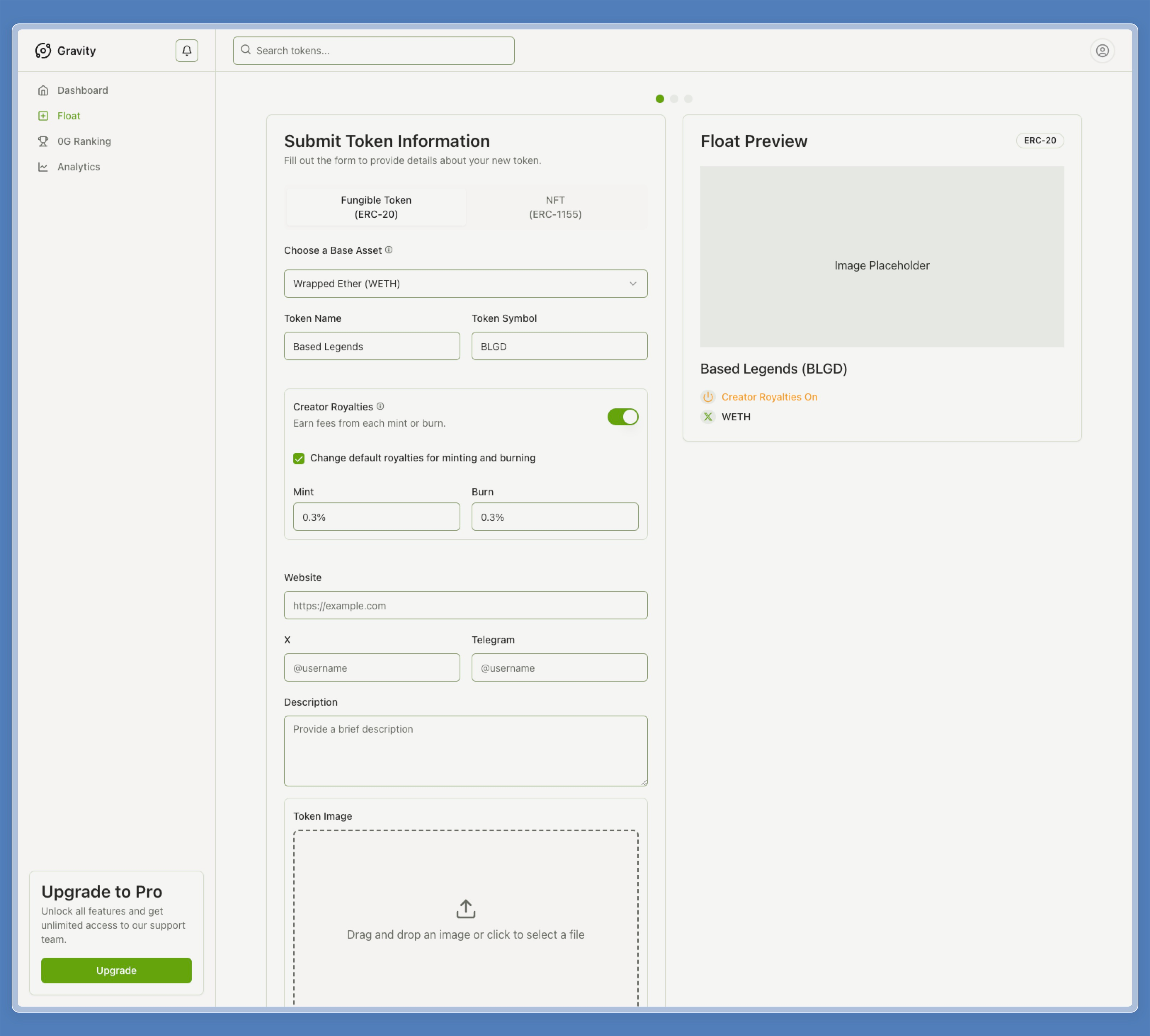Uncheck Change default royalties checkbox

coord(299,458)
